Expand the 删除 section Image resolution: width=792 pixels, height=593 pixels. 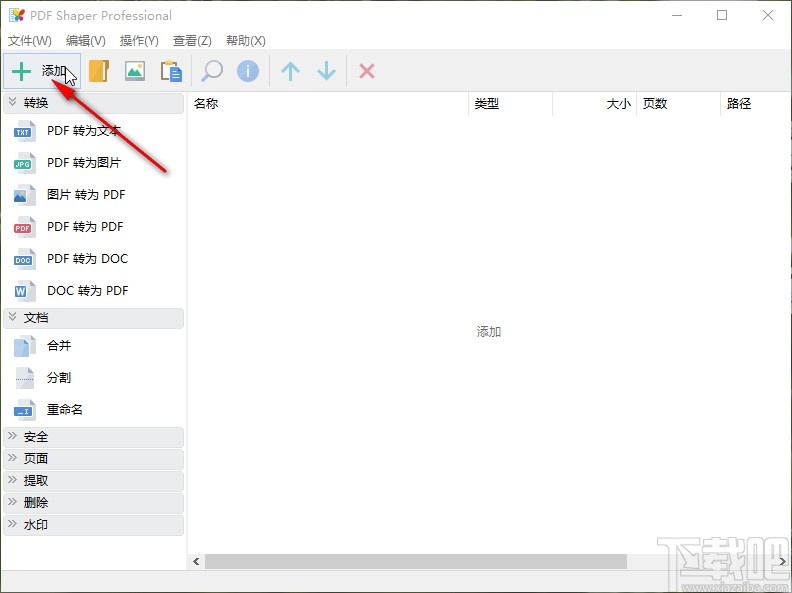[x=93, y=503]
